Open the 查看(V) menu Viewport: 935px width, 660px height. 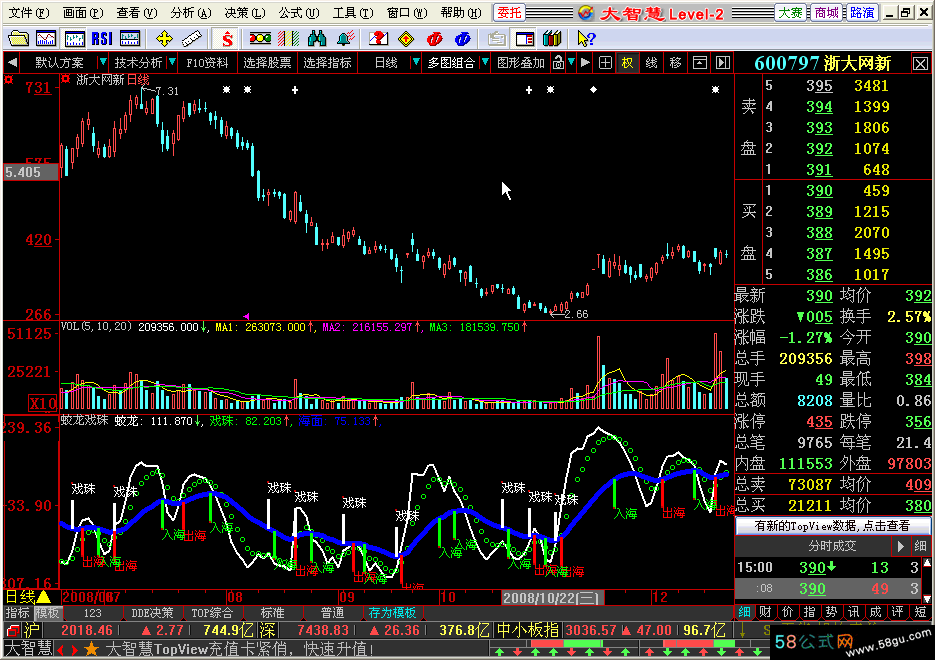click(137, 13)
